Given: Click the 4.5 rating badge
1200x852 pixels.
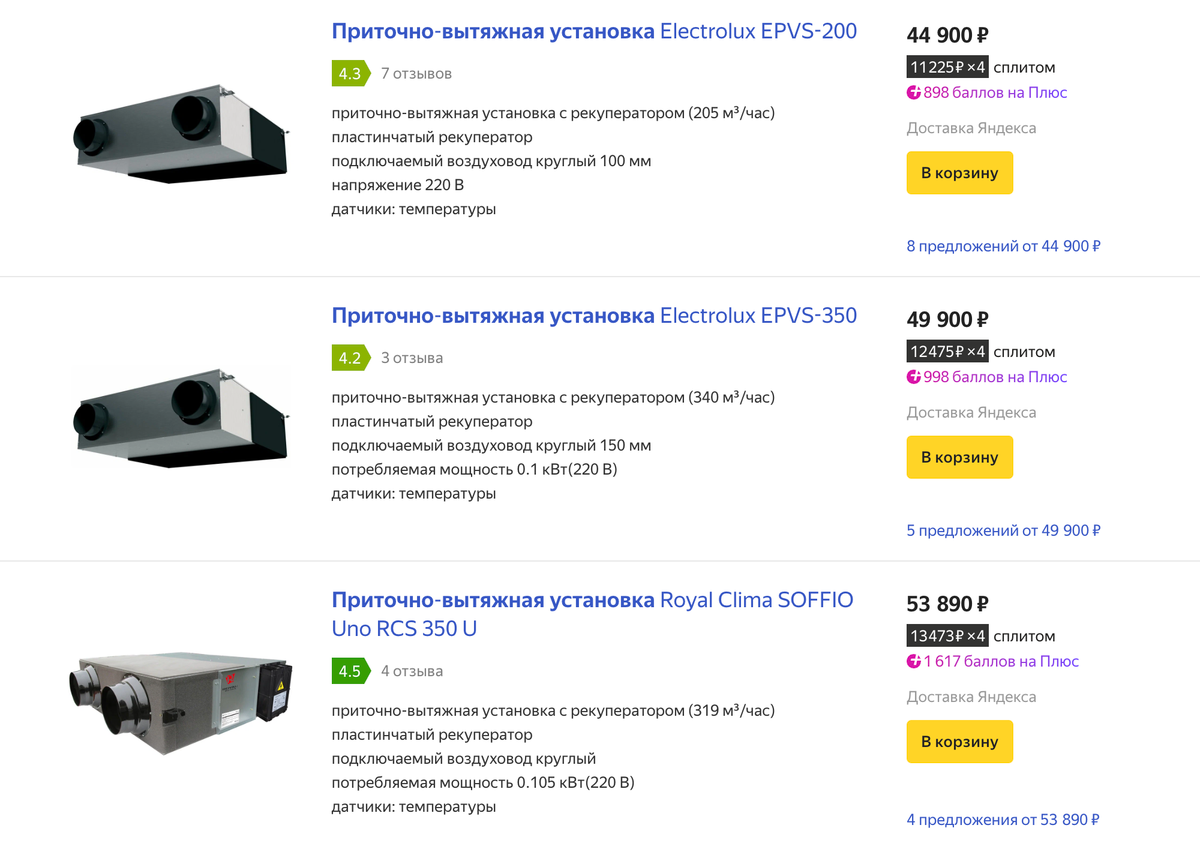Looking at the screenshot, I should [x=349, y=671].
